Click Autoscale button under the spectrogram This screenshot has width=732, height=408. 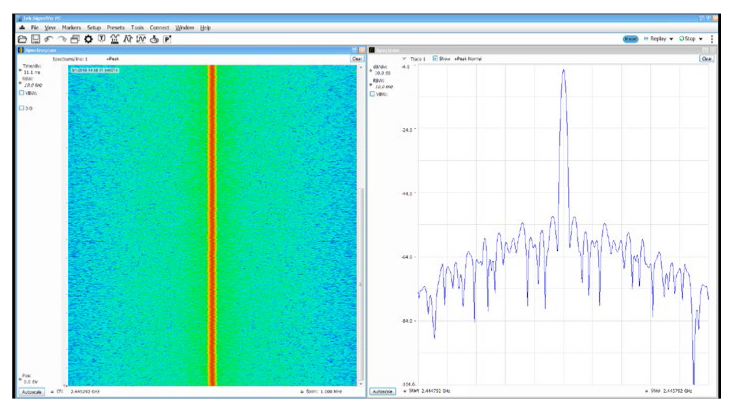tap(32, 391)
